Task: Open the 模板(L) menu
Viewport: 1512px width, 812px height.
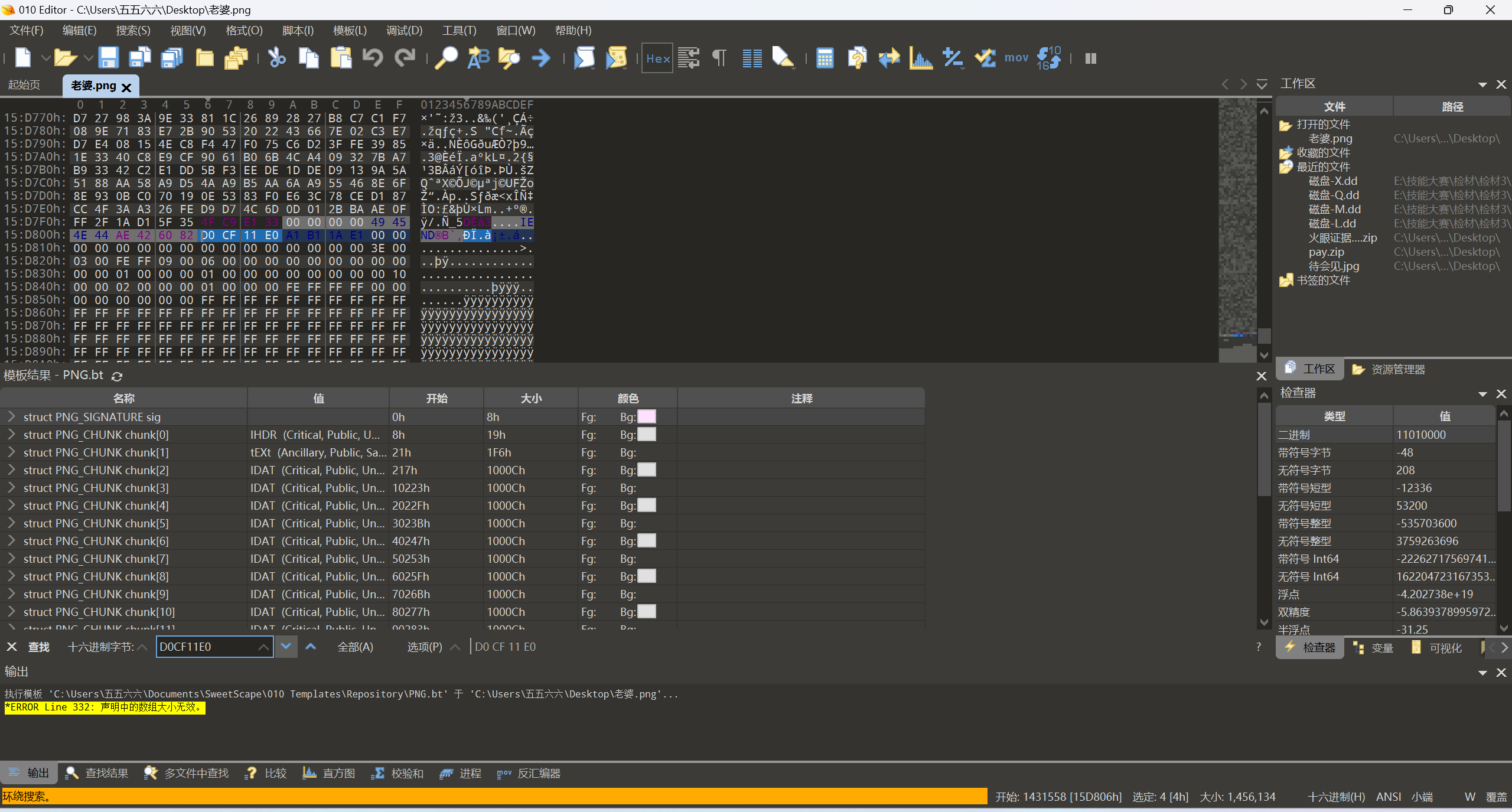Action: [350, 31]
